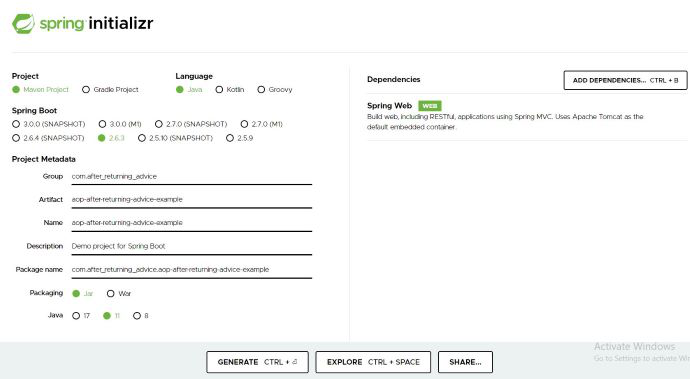Open the Add Dependencies dialog
Viewport: 690px width, 379px height.
pos(625,81)
